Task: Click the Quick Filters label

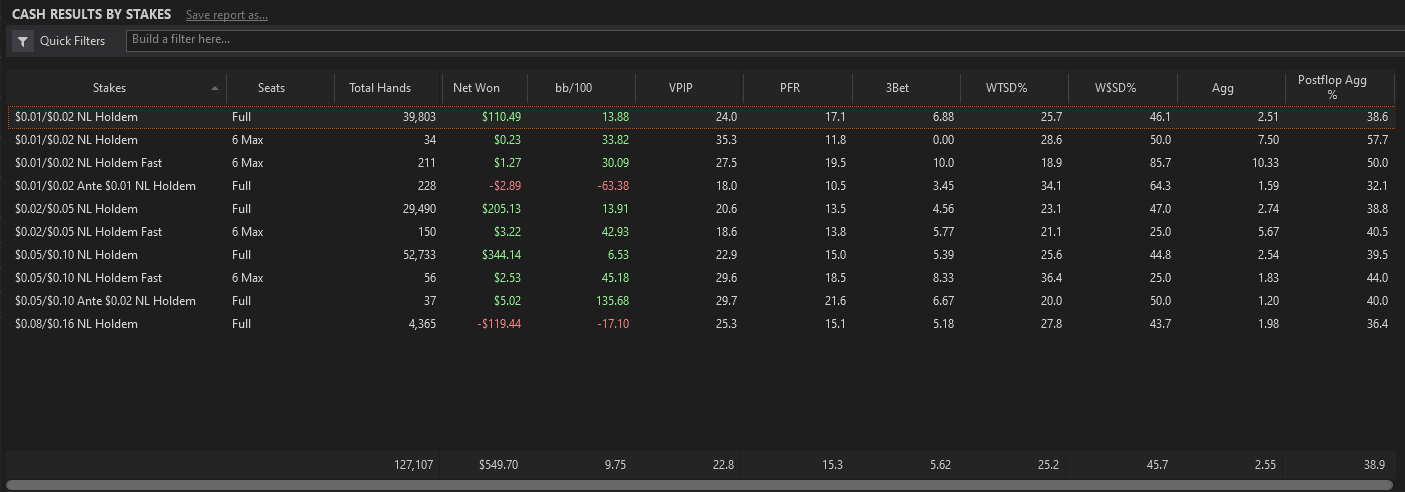Action: pyautogui.click(x=72, y=41)
